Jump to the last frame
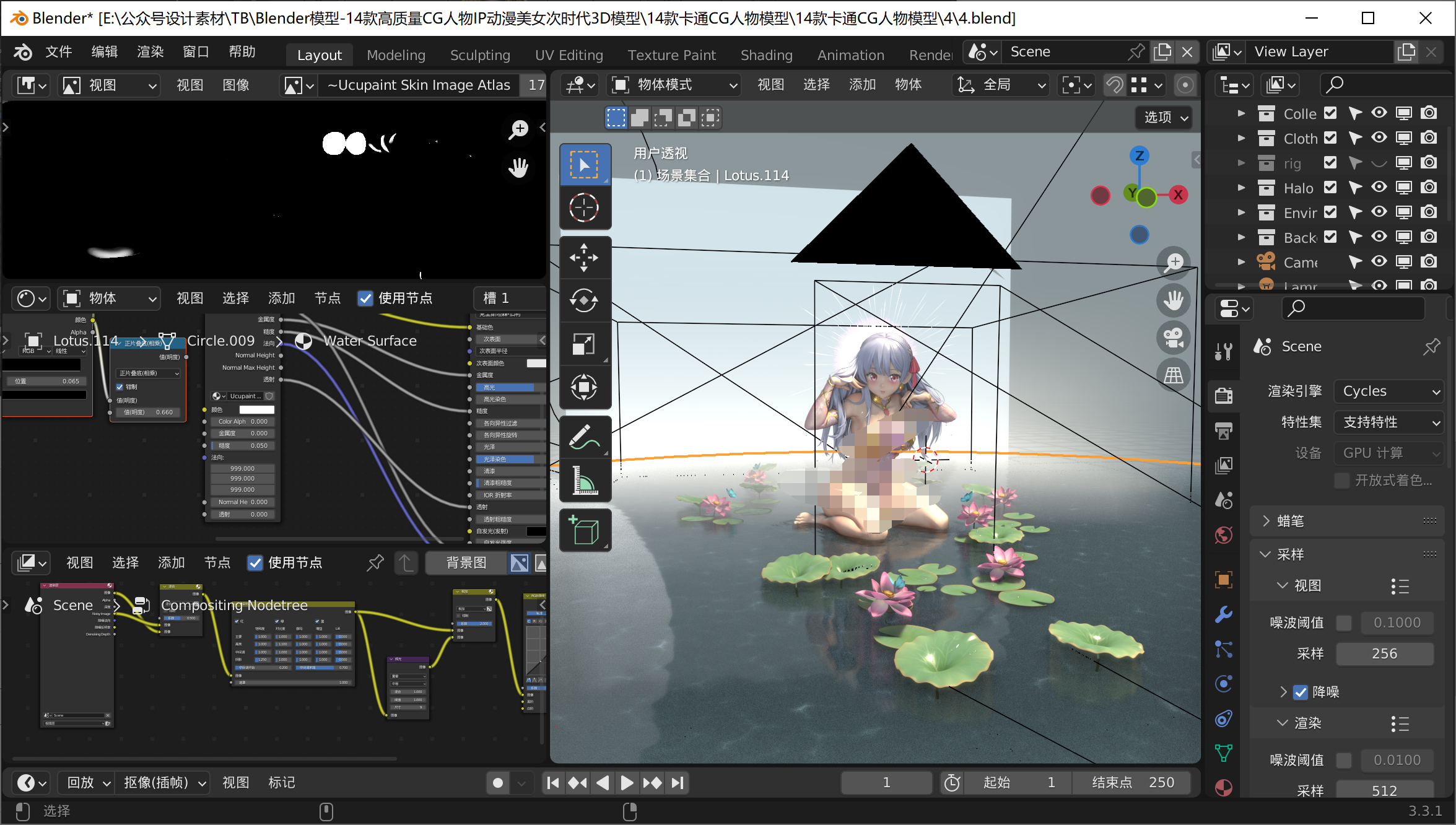1456x825 pixels. [678, 783]
